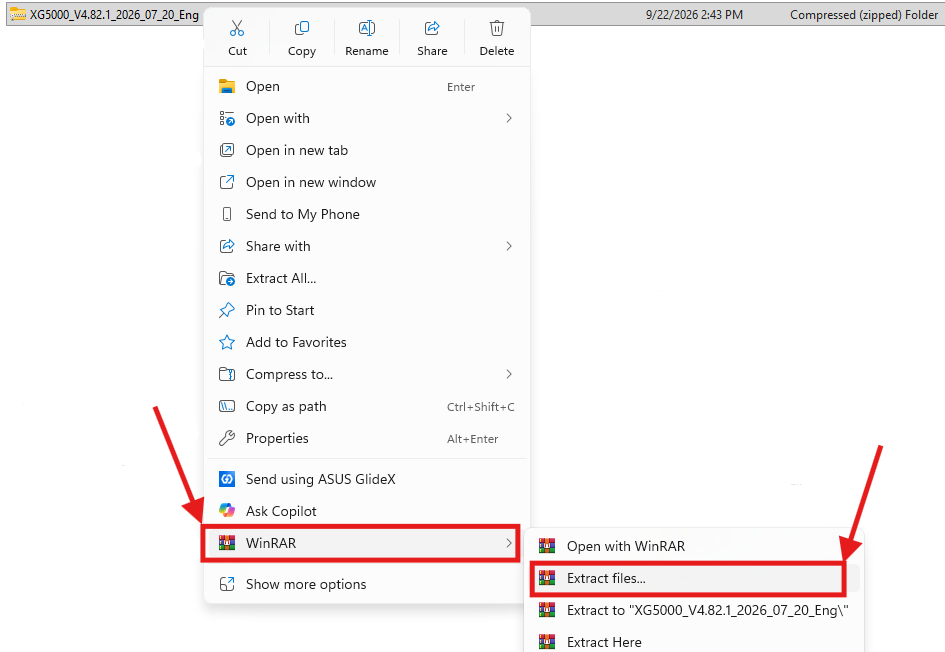
Task: Click Open in new tab label
Action: coord(297,151)
